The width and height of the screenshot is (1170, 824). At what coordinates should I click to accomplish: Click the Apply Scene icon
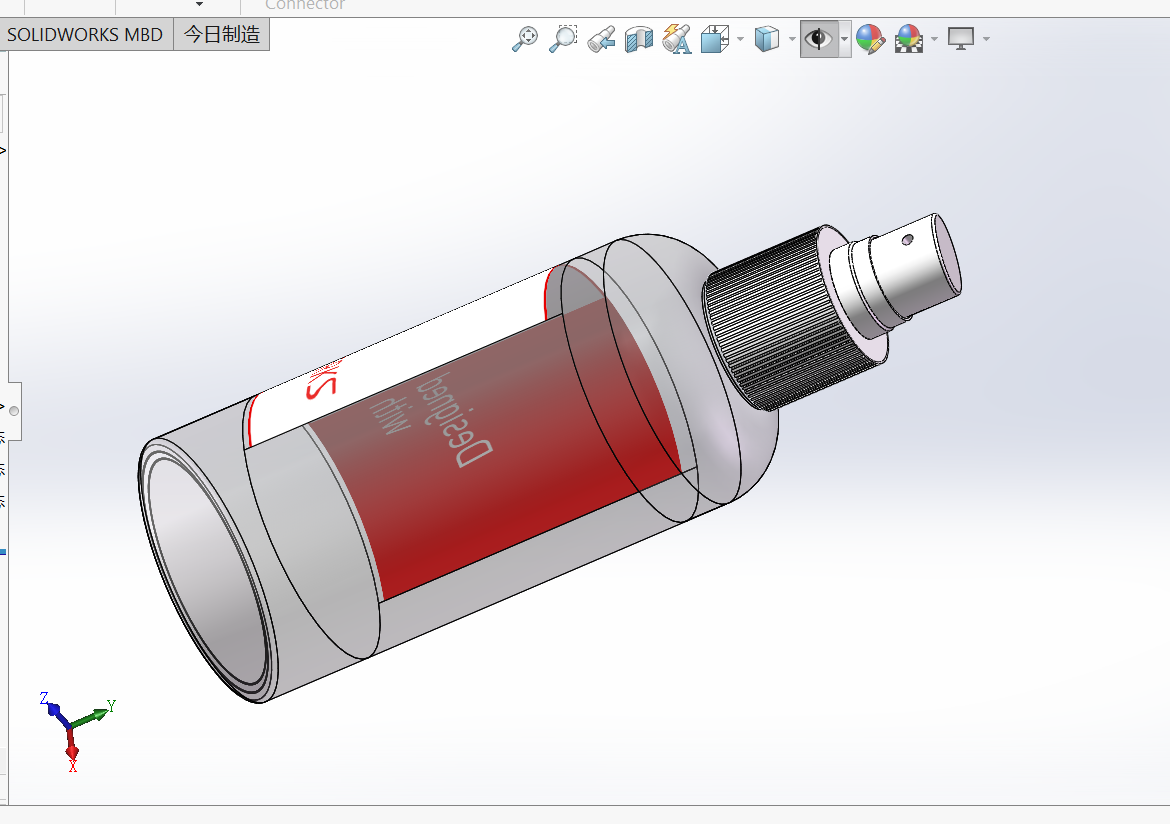[x=908, y=39]
